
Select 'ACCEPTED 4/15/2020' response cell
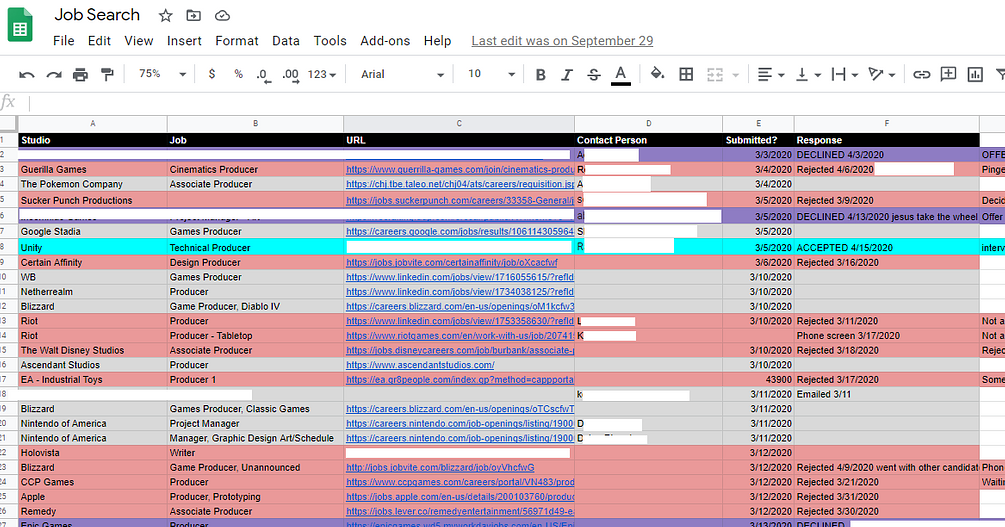tap(886, 247)
